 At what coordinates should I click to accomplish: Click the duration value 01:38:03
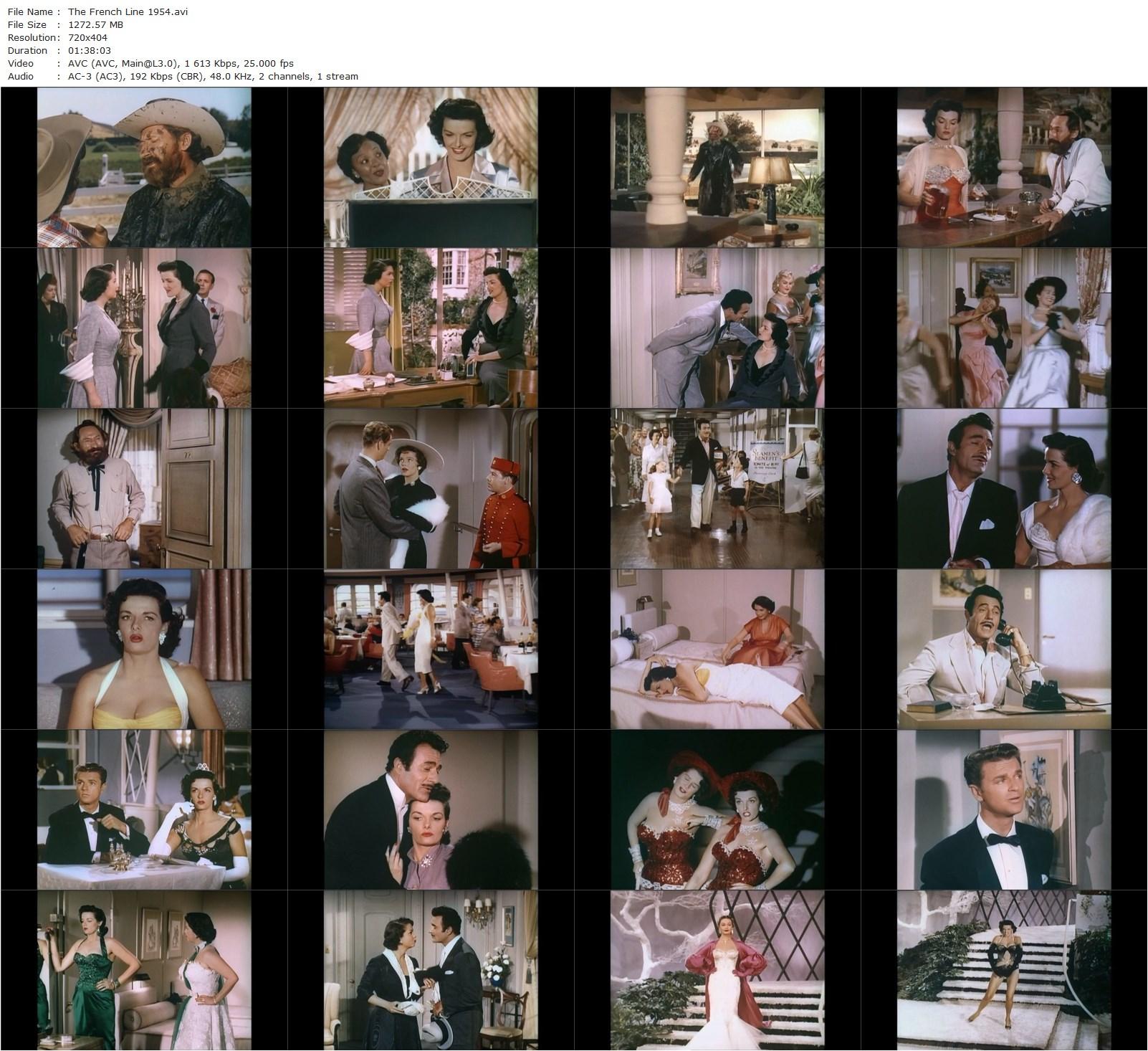point(90,50)
